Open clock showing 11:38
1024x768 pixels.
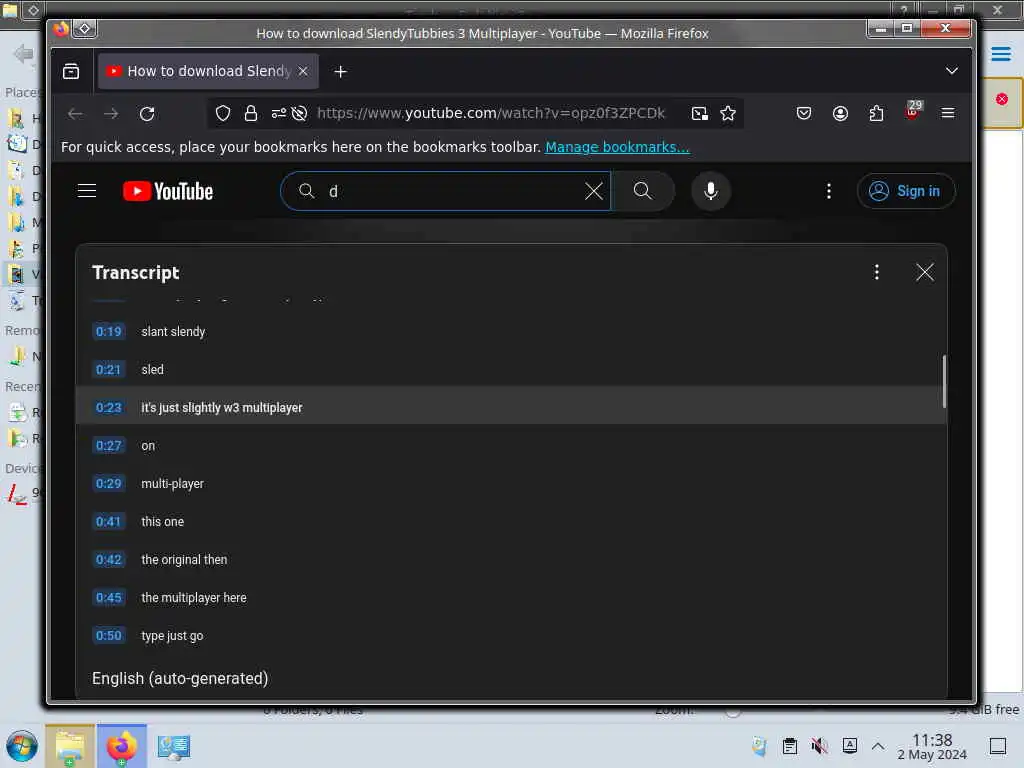[x=932, y=746]
